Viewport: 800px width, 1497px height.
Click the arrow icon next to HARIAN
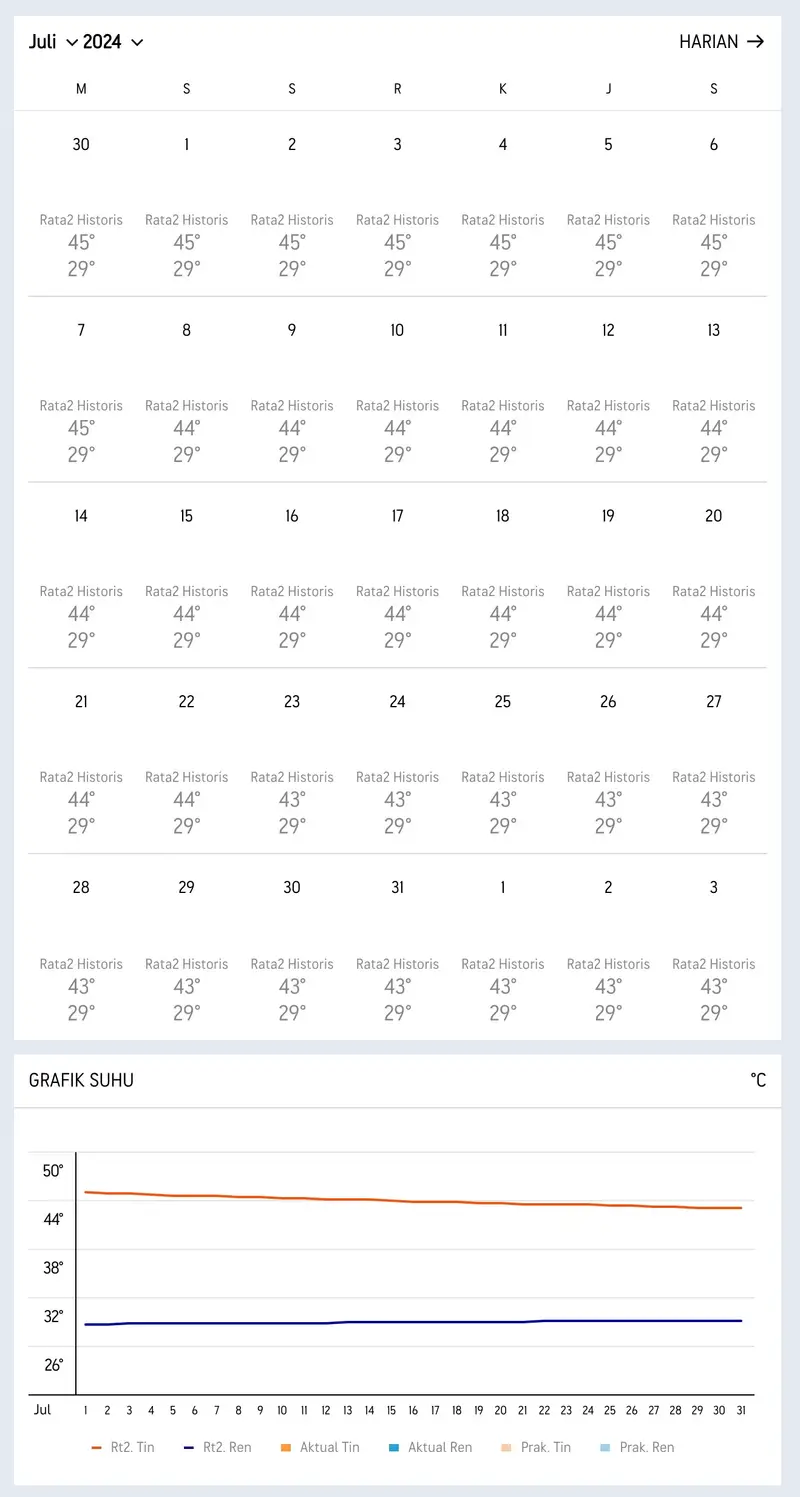coord(756,42)
